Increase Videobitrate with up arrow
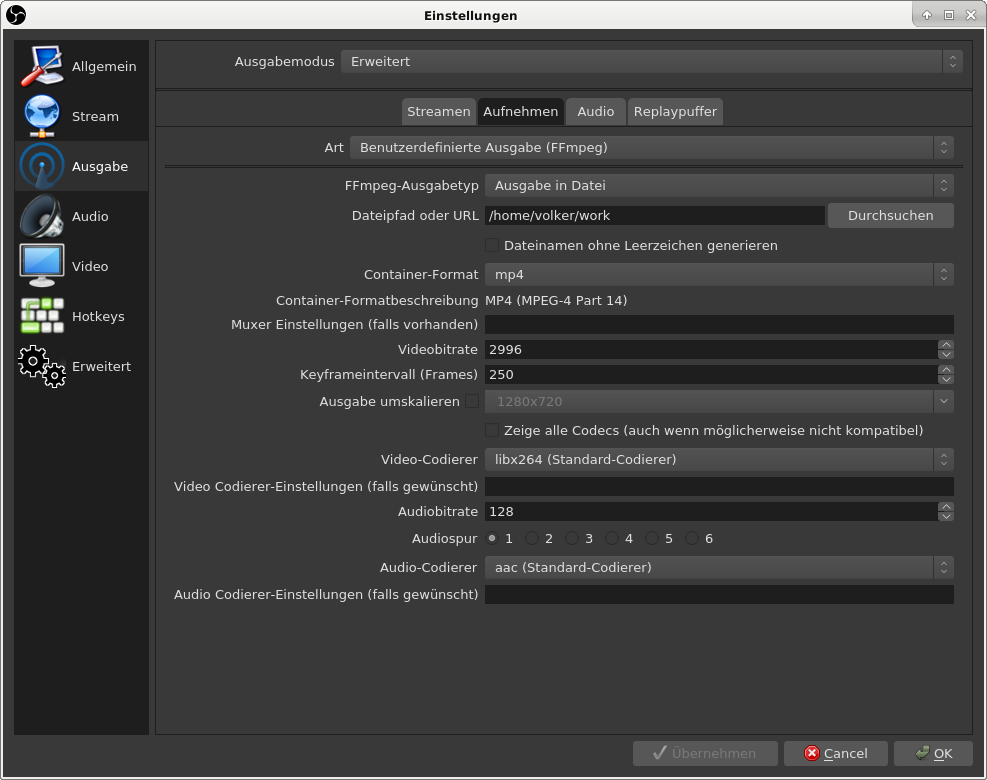Screen dimensions: 987x780 click(946, 345)
